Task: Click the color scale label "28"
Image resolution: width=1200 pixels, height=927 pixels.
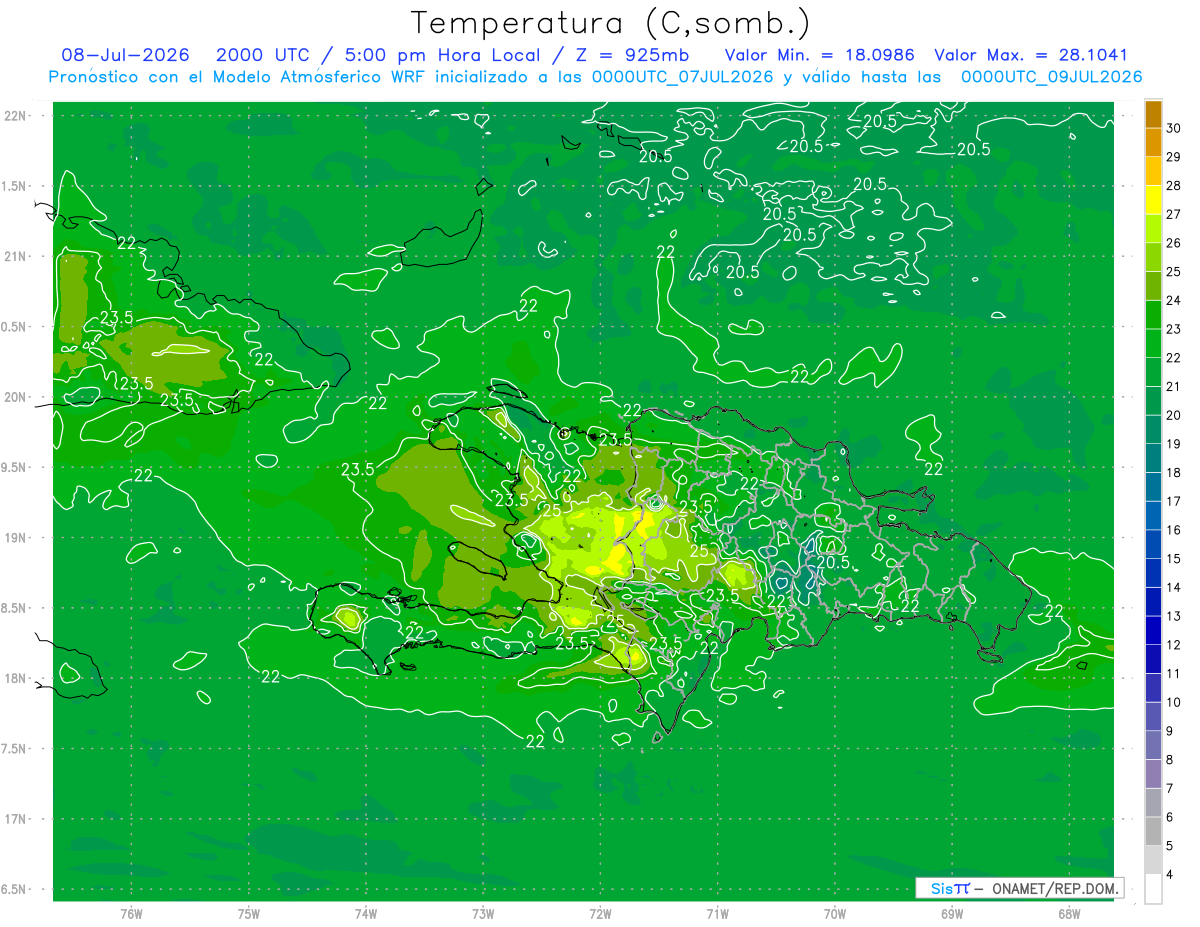Action: tap(1173, 185)
